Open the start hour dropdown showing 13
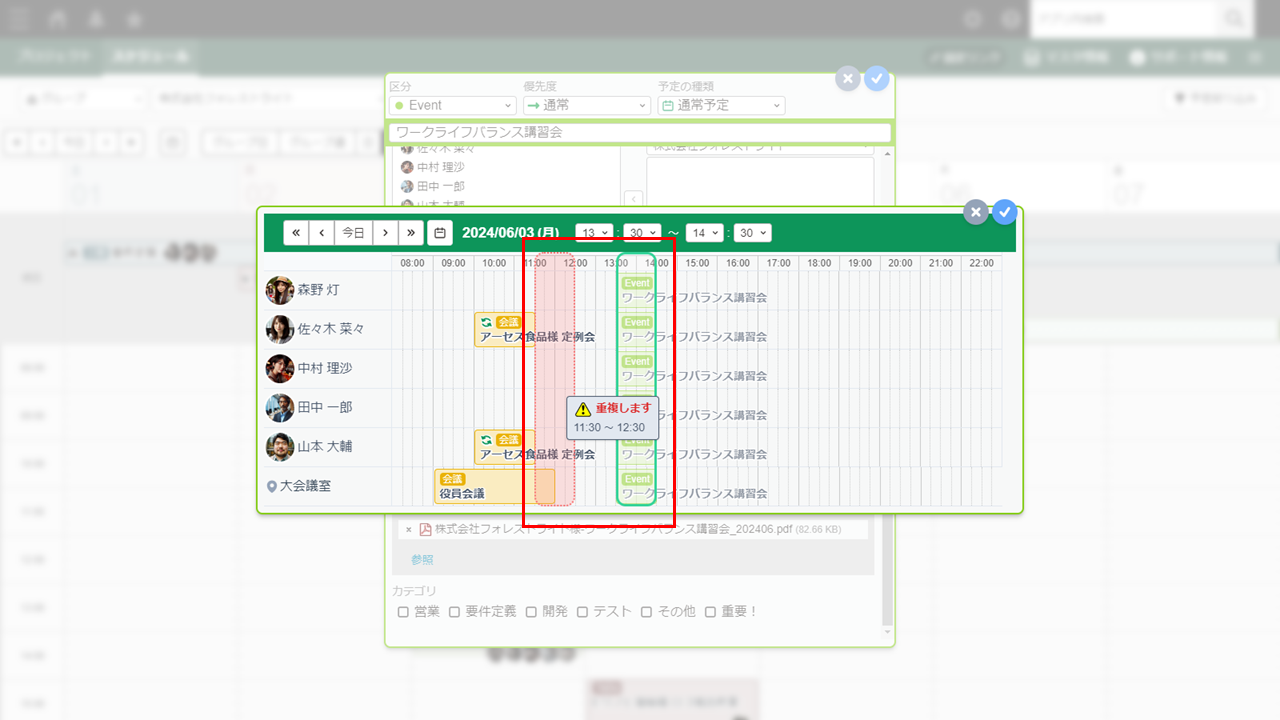1280x720 pixels. tap(594, 233)
